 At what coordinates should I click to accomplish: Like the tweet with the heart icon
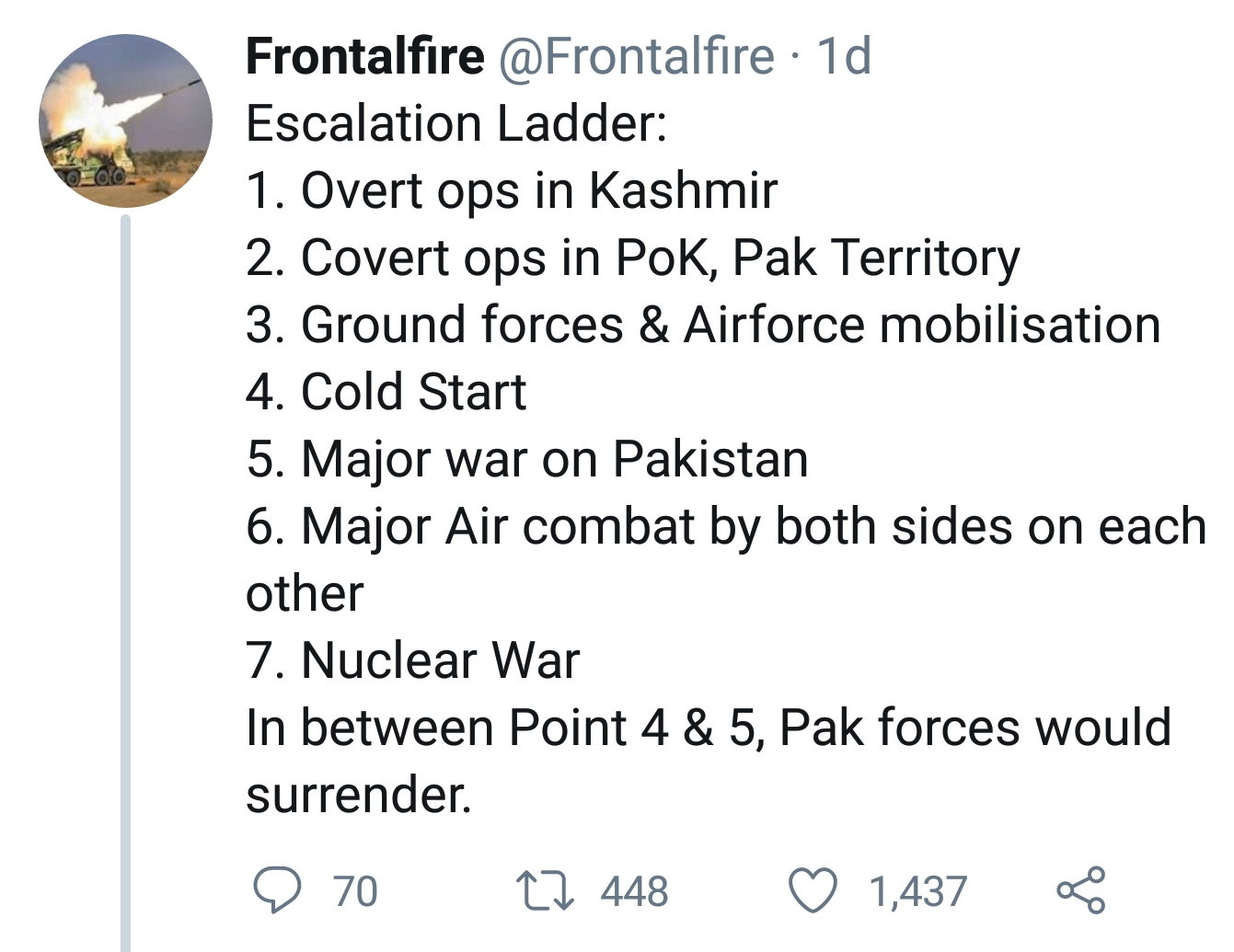click(813, 890)
